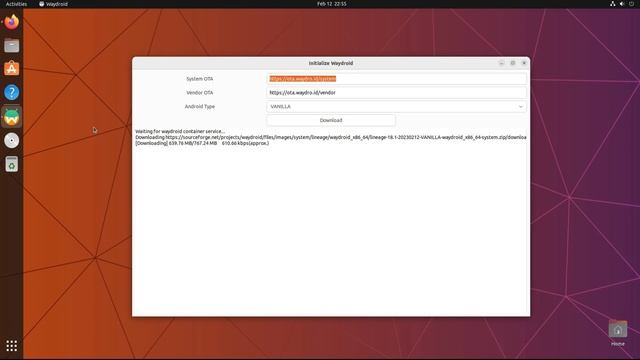Open the Waydroid app menu in top bar
The image size is (640, 360).
53,4
